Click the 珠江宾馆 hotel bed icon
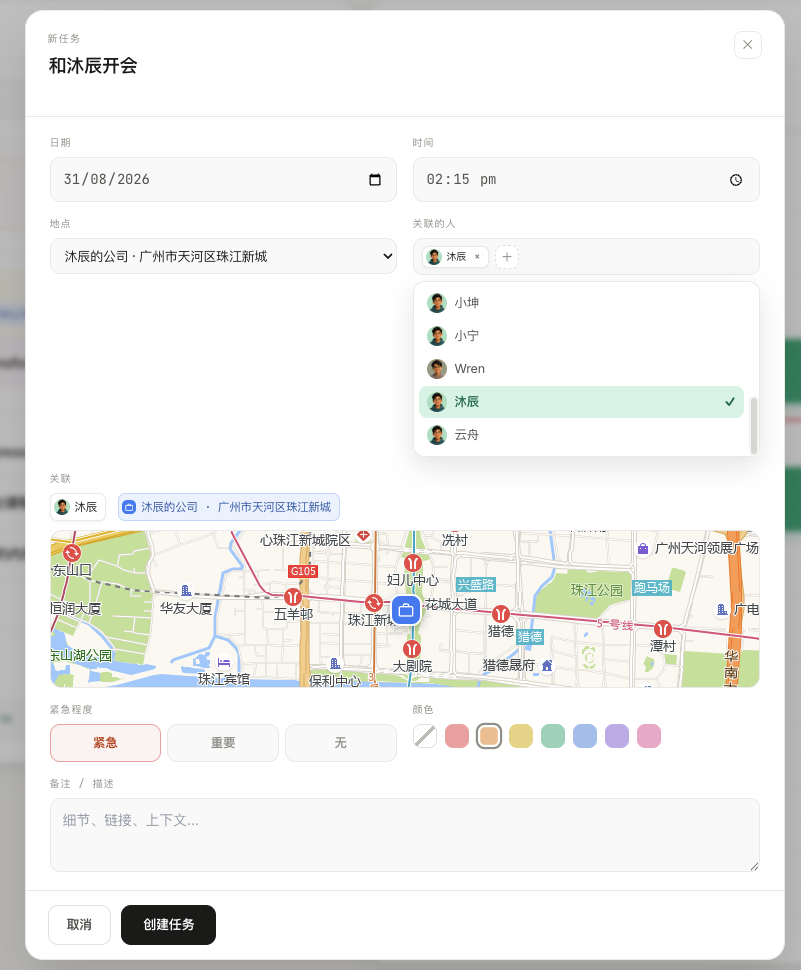The width and height of the screenshot is (801, 970). [223, 663]
